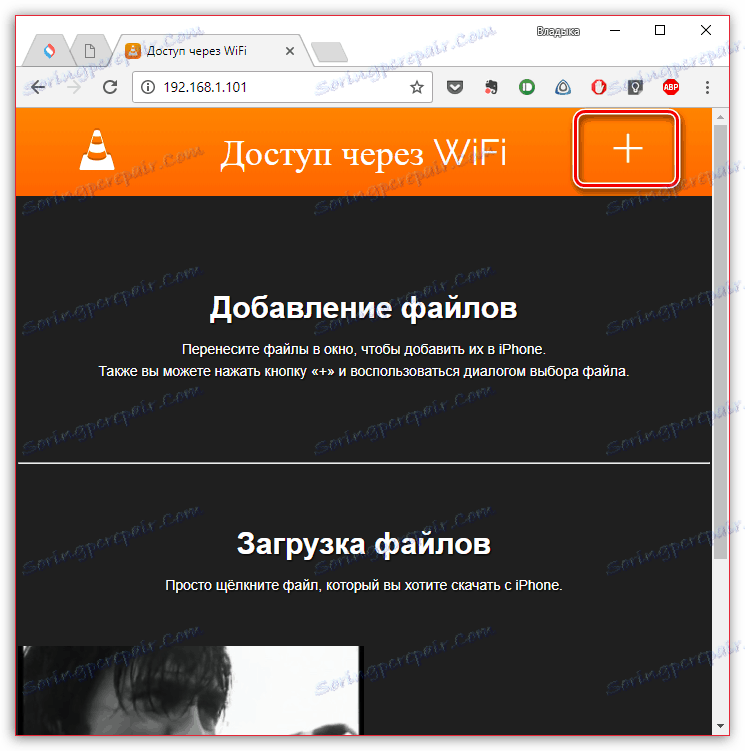Image resolution: width=745 pixels, height=751 pixels.
Task: Maximize the browser window
Action: (x=660, y=30)
